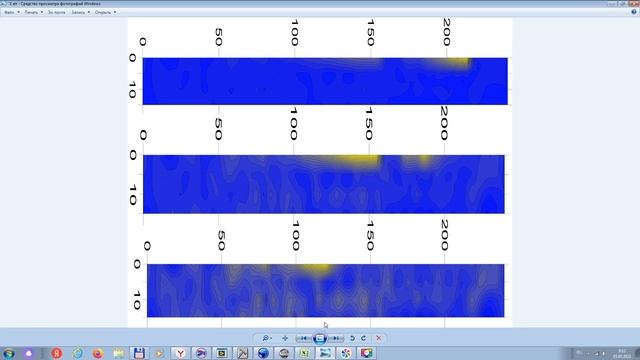This screenshot has width=640, height=360.
Task: Open the Печать menu
Action: [x=31, y=12]
